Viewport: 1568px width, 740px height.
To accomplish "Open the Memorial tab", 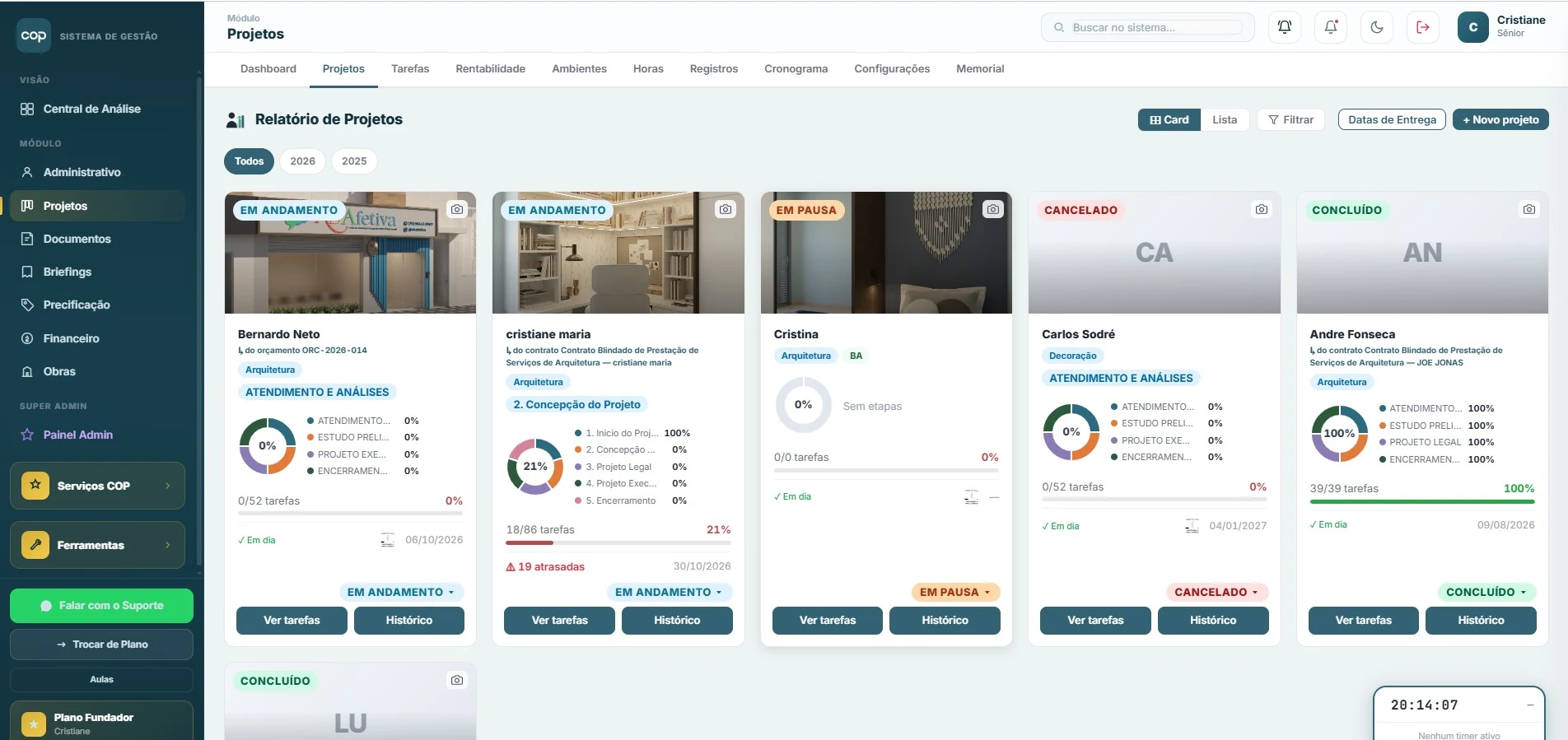I will pos(980,69).
